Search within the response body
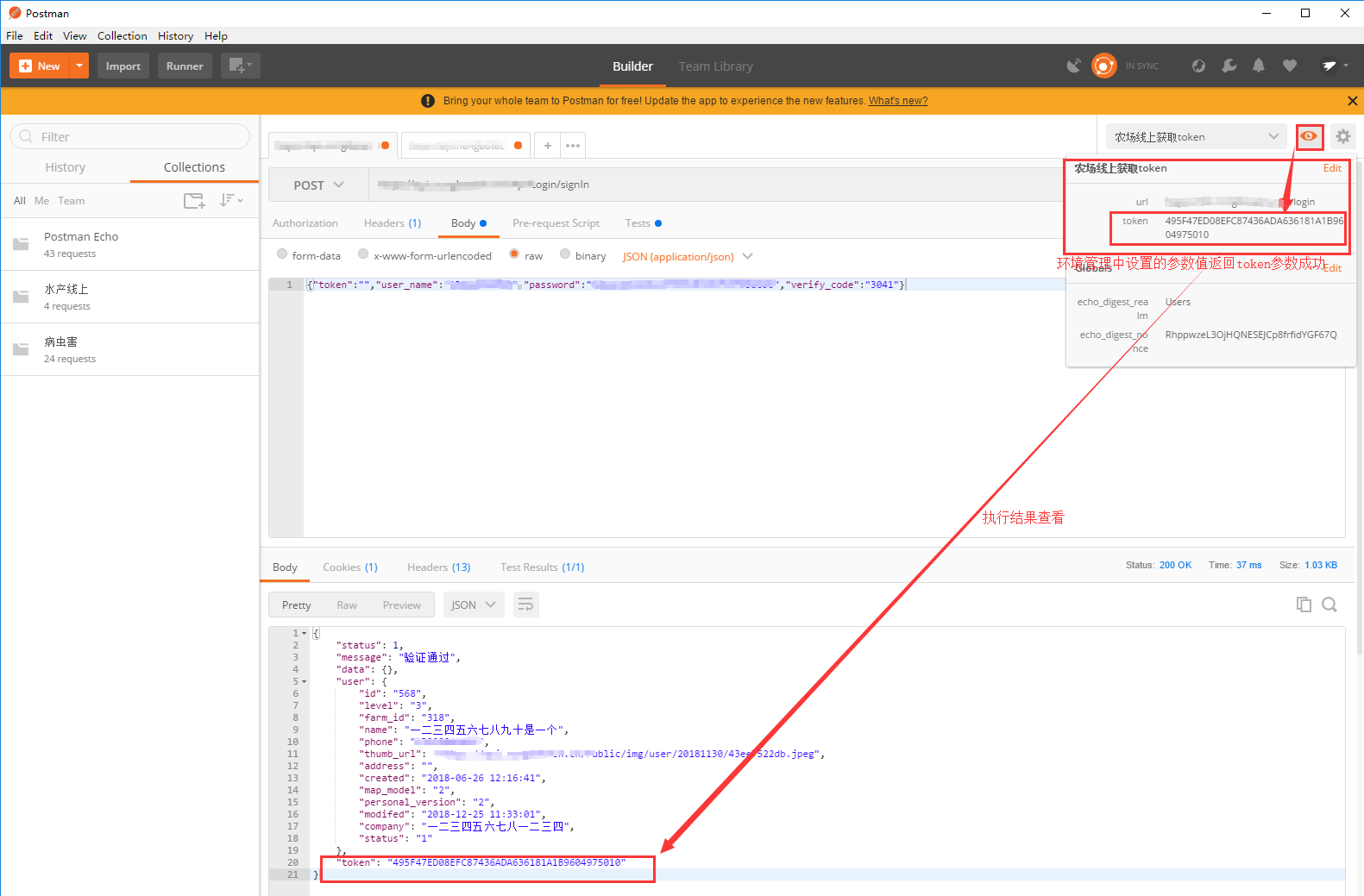The image size is (1364, 896). pos(1329,605)
